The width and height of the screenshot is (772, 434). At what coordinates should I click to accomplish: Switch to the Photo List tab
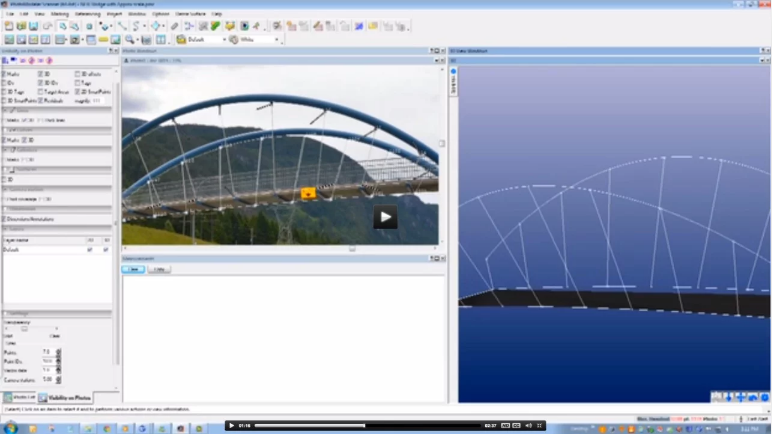[x=19, y=397]
